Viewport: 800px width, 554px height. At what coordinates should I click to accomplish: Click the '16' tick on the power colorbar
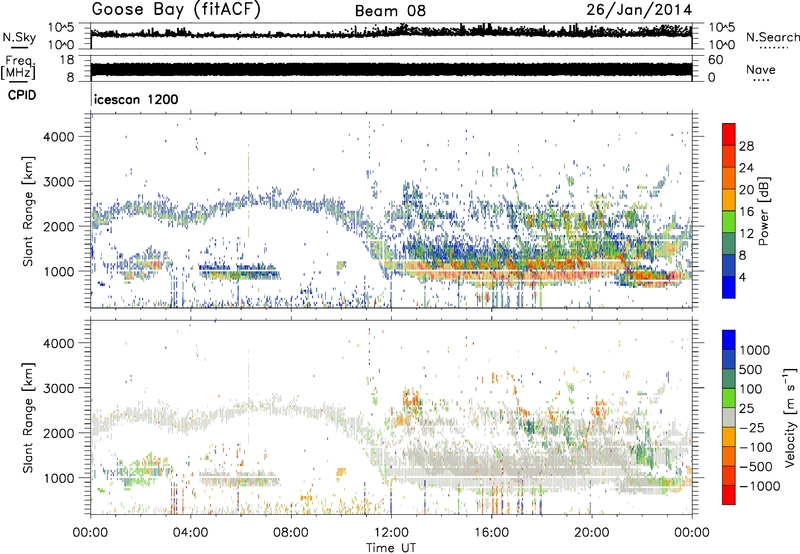746,212
